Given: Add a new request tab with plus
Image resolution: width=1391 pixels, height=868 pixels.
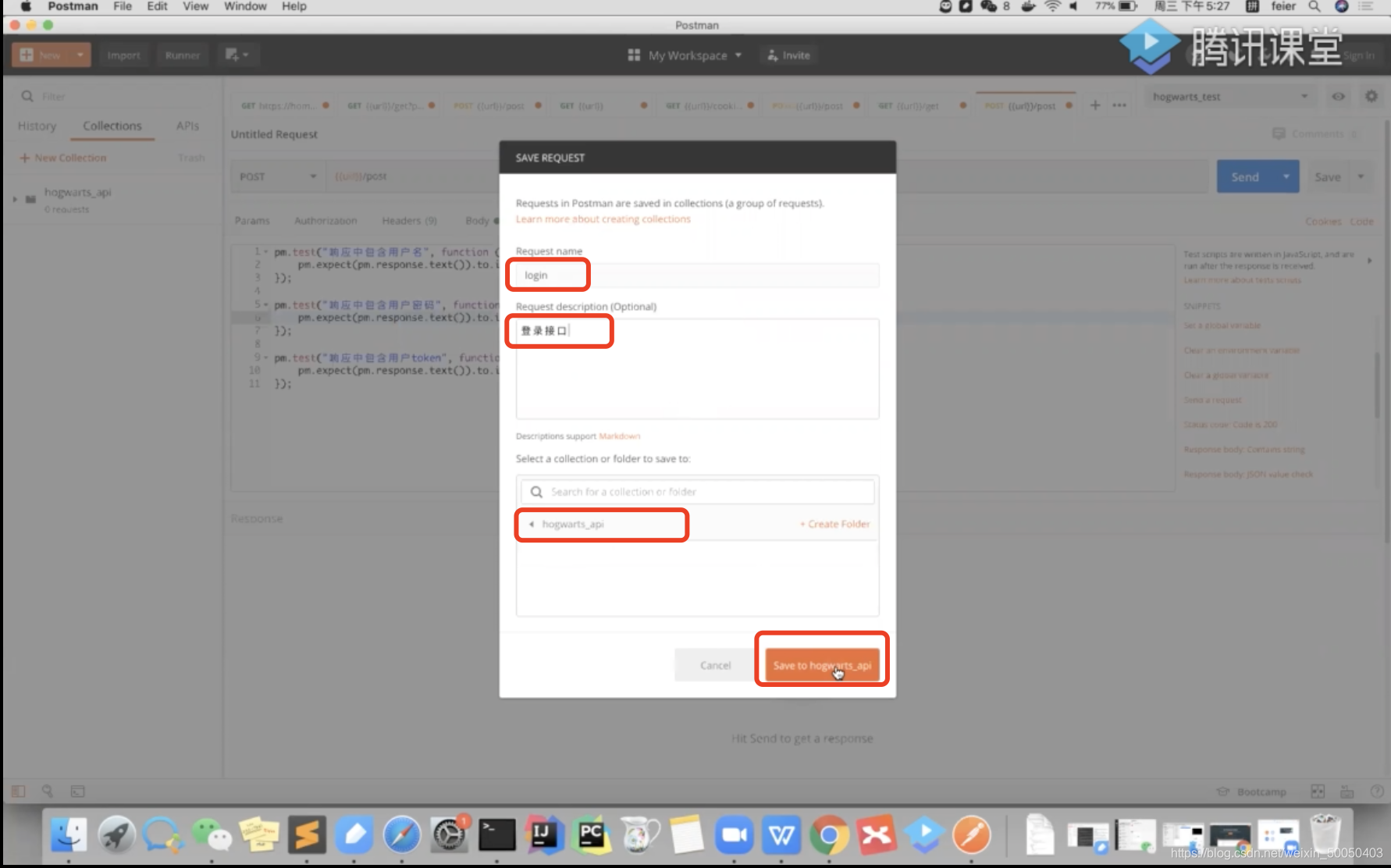Looking at the screenshot, I should pyautogui.click(x=1095, y=105).
